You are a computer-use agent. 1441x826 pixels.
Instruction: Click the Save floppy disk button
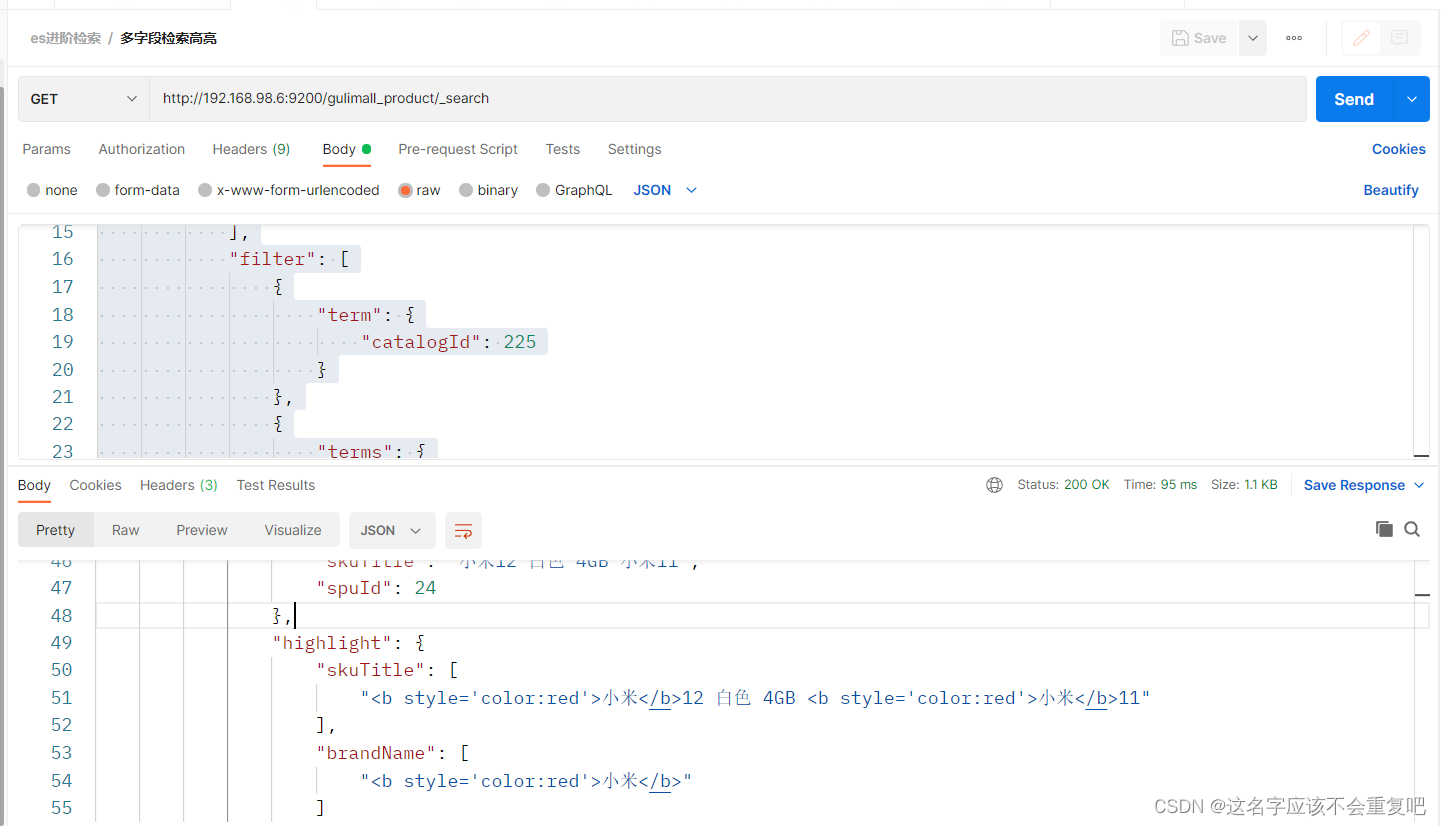point(1200,38)
